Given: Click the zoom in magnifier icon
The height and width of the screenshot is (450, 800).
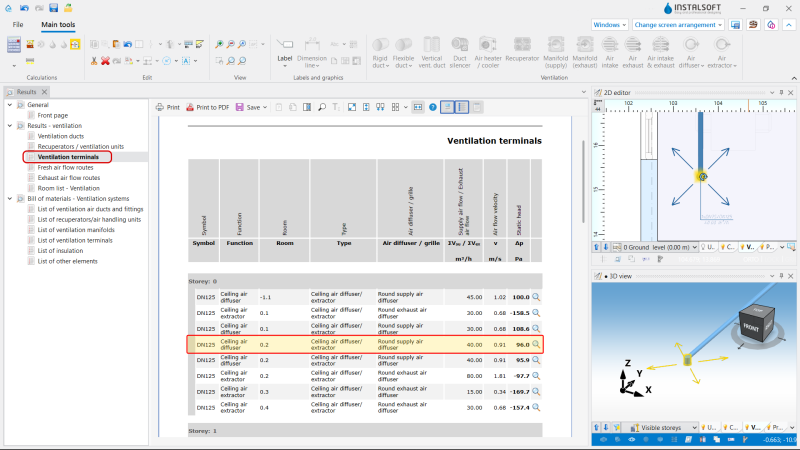Looking at the screenshot, I should coord(219,44).
